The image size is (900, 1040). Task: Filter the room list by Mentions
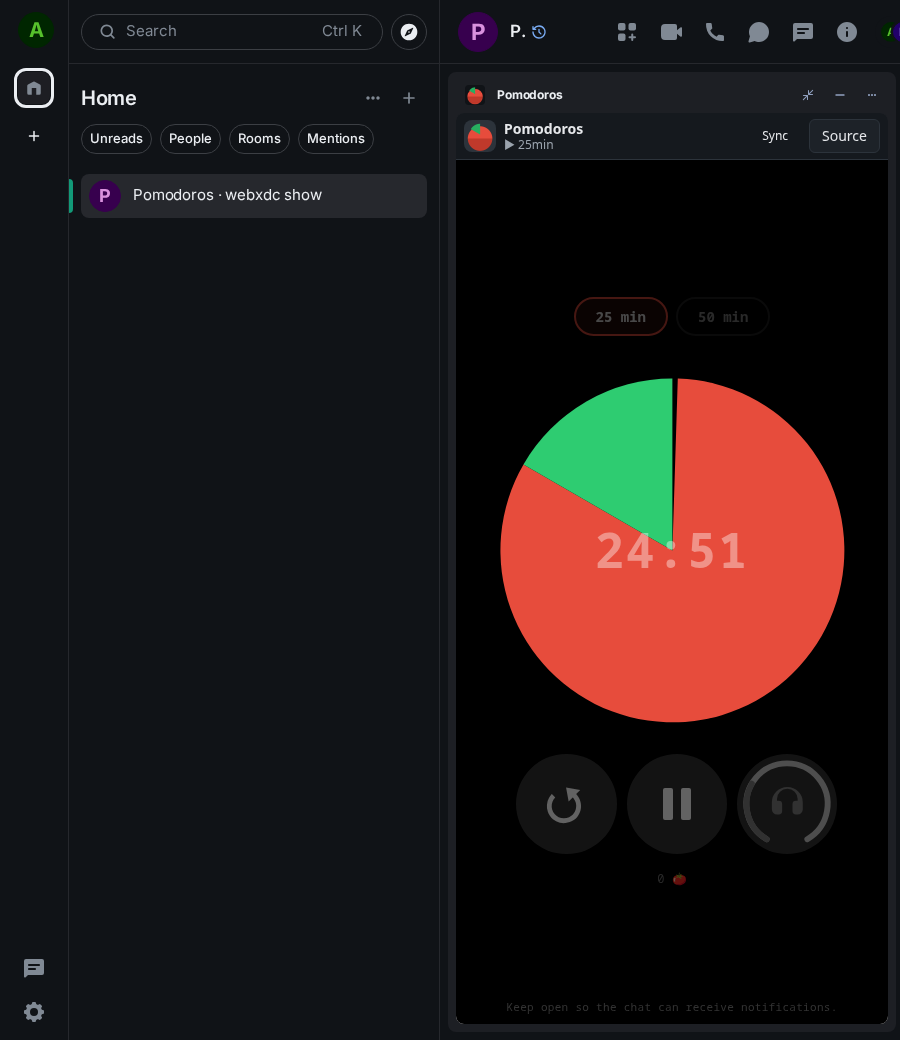pyautogui.click(x=336, y=139)
